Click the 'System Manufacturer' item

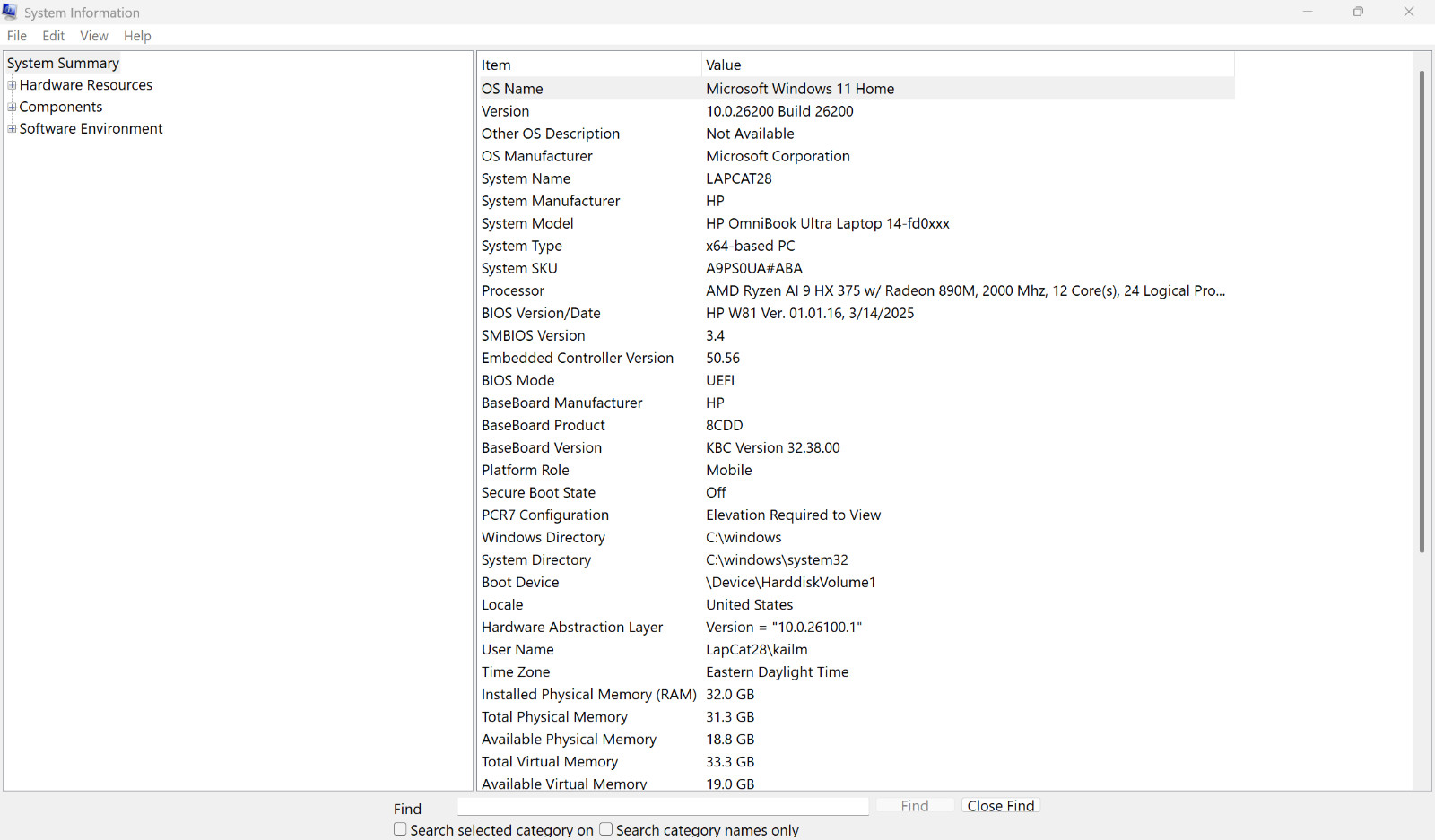[x=551, y=201]
